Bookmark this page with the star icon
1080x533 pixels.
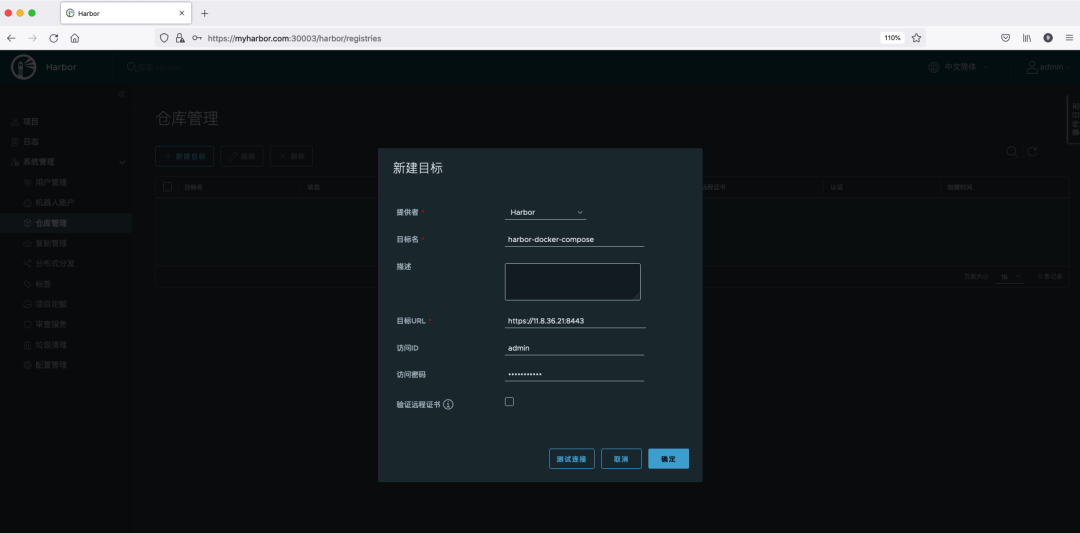[x=916, y=38]
